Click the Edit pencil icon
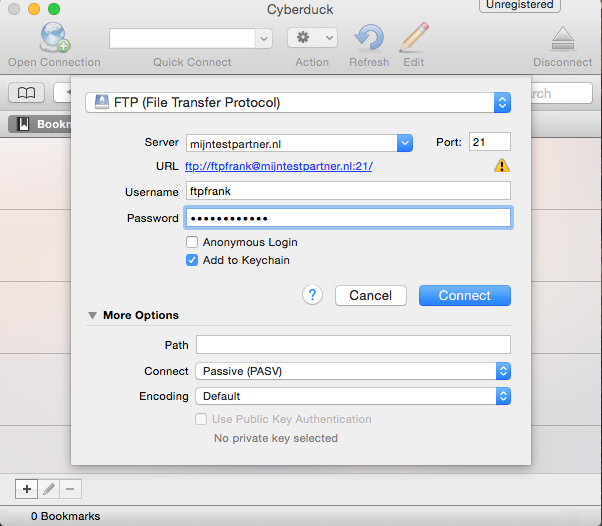The width and height of the screenshot is (602, 526). 414,37
